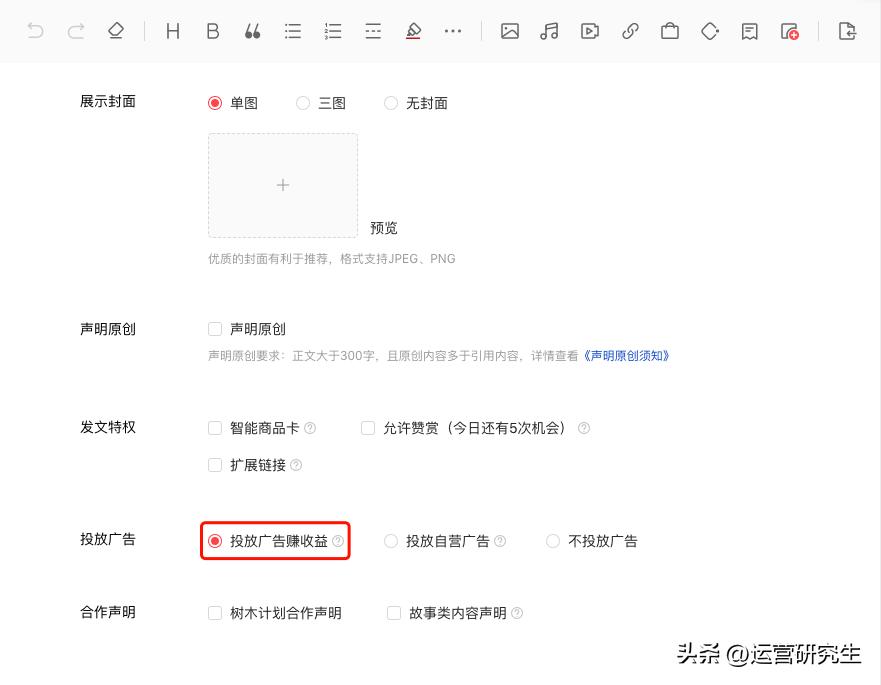Select the 三图 cover radio option
The image size is (881, 685).
[x=302, y=102]
